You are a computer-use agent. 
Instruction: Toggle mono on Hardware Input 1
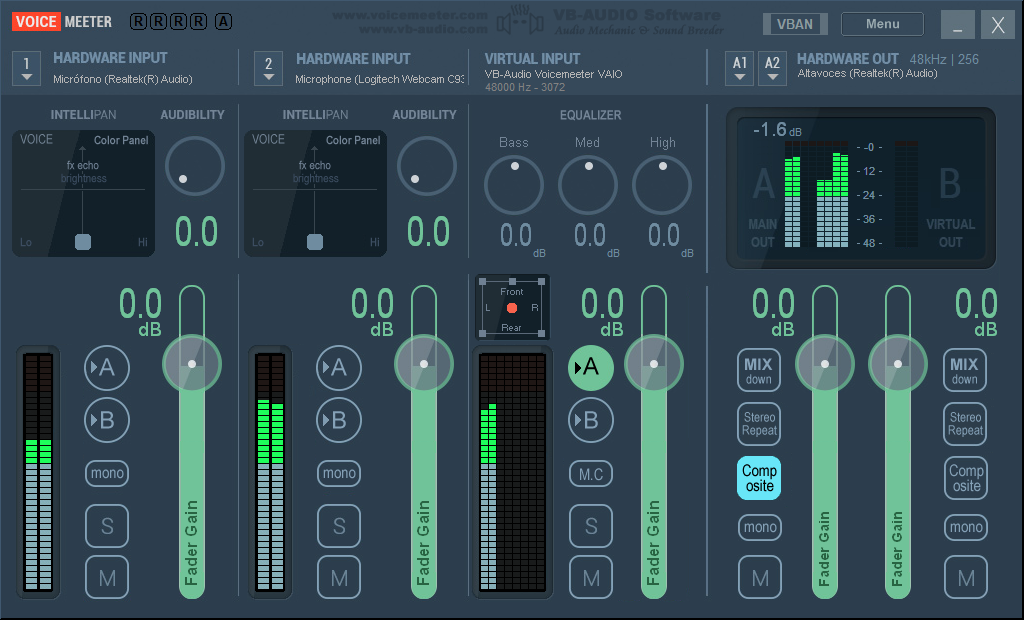tap(106, 473)
